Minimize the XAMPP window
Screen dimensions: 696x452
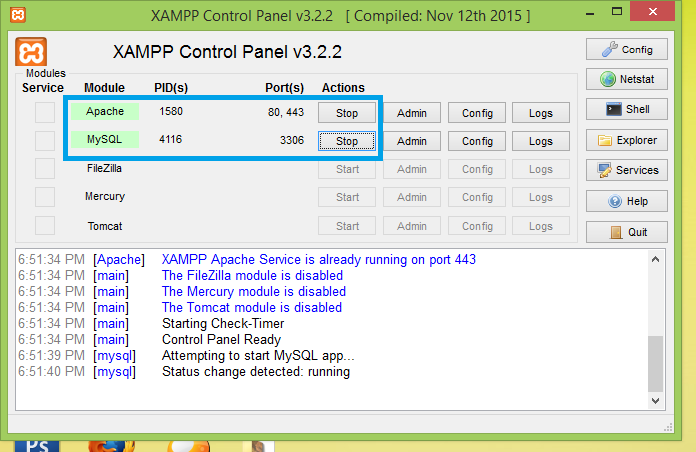(x=590, y=13)
